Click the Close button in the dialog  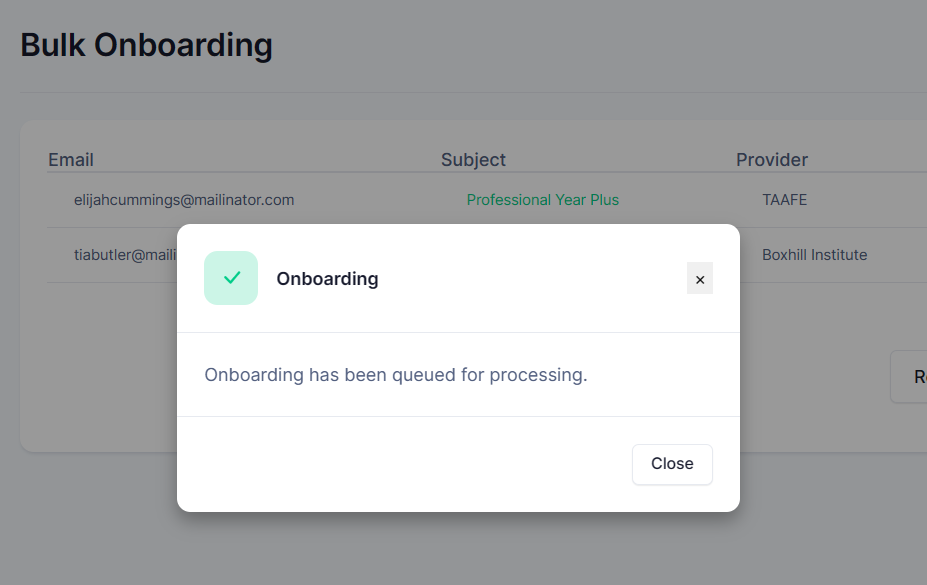pos(672,464)
